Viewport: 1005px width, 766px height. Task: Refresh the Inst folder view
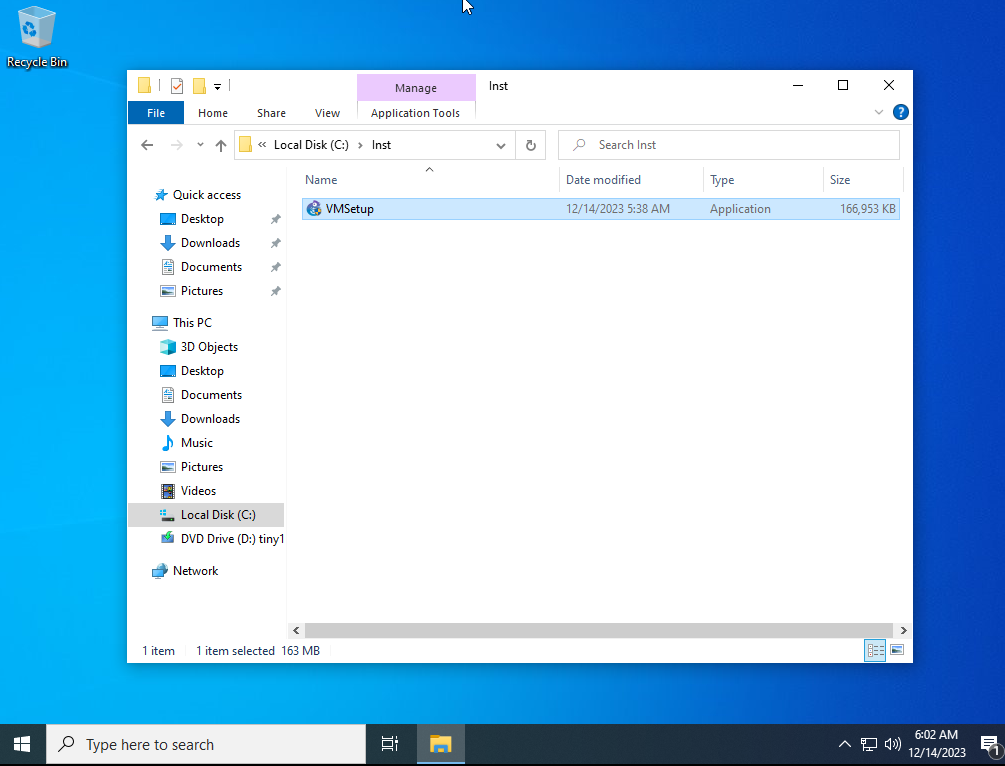coord(531,146)
